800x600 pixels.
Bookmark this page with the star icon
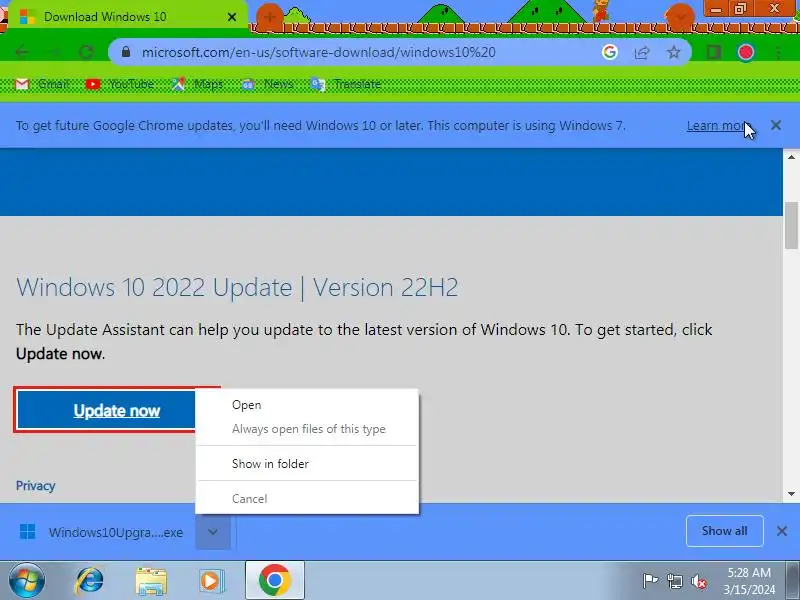(673, 52)
